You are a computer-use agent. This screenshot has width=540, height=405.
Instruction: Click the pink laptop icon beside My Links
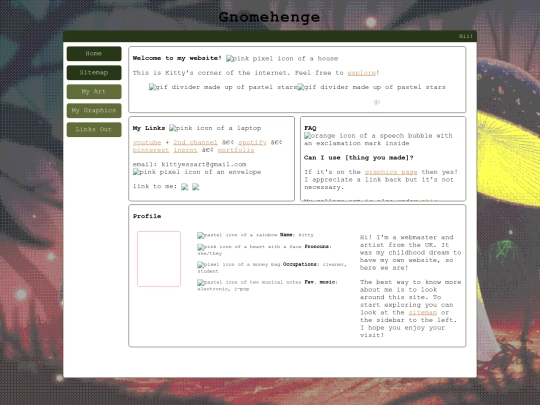point(215,128)
